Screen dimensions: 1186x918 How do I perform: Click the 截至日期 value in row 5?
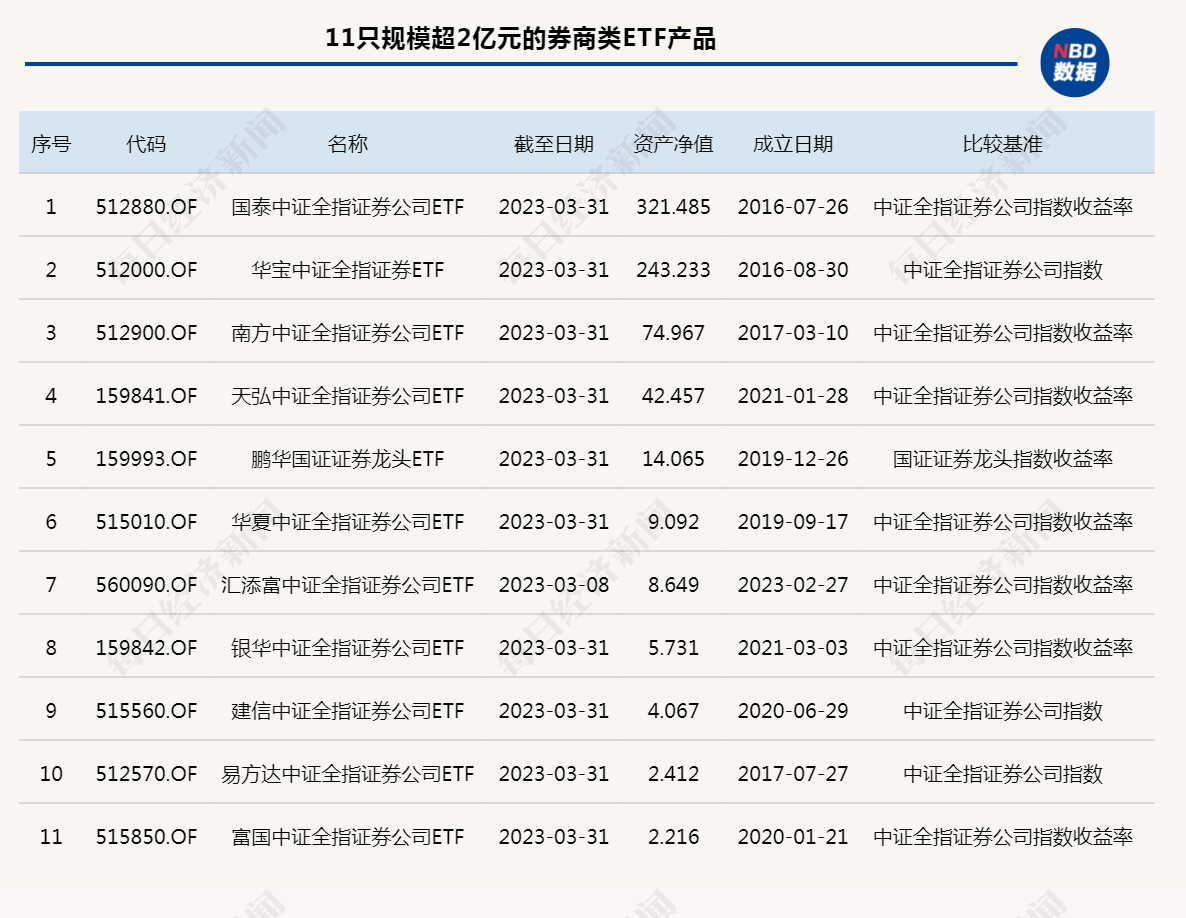pyautogui.click(x=554, y=458)
